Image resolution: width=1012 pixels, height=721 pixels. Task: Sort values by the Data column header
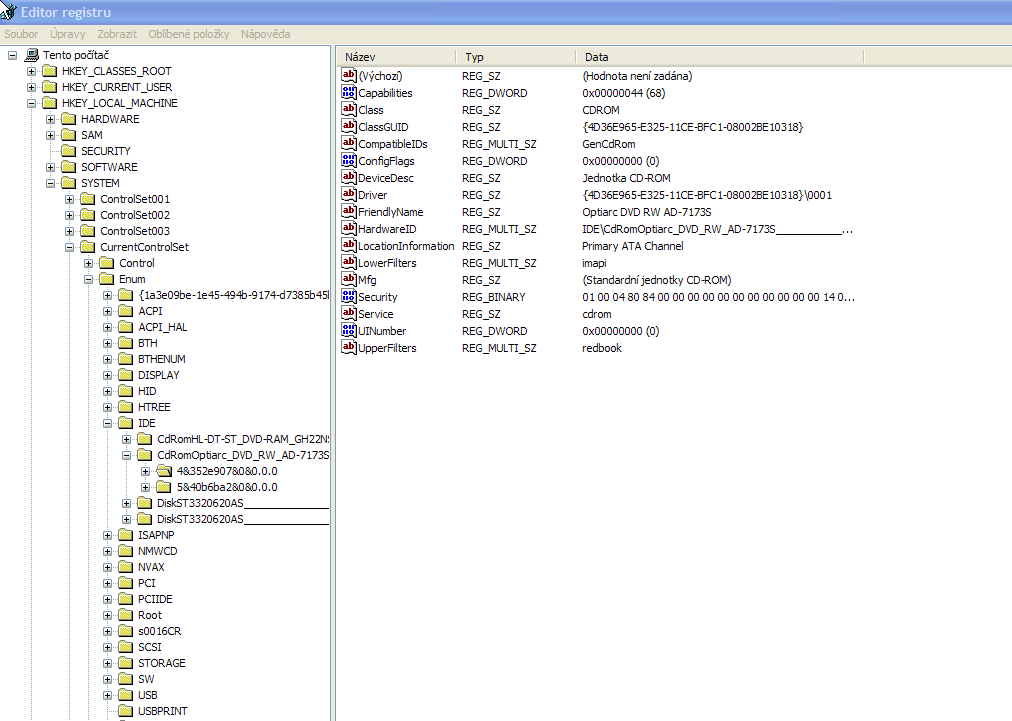pyautogui.click(x=719, y=57)
